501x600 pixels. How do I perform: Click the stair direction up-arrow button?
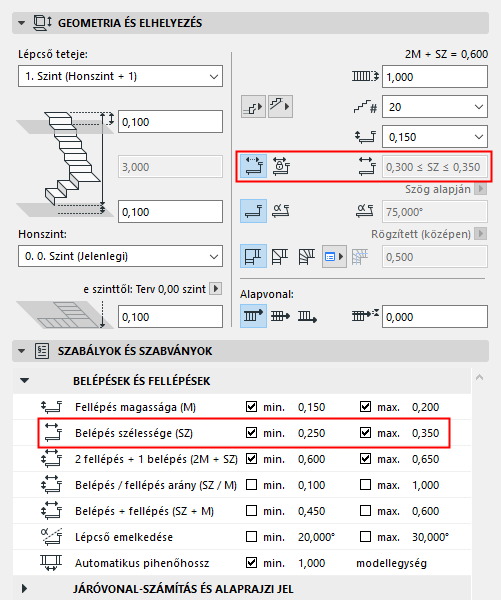tap(253, 107)
